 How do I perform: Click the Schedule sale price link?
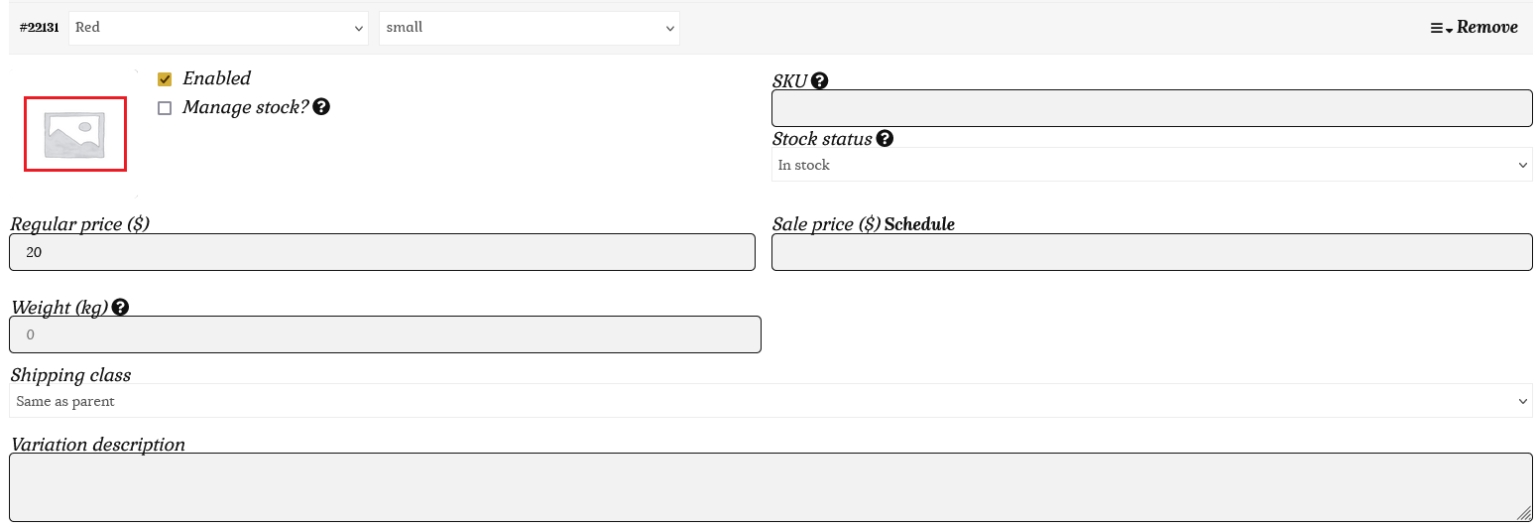point(919,225)
